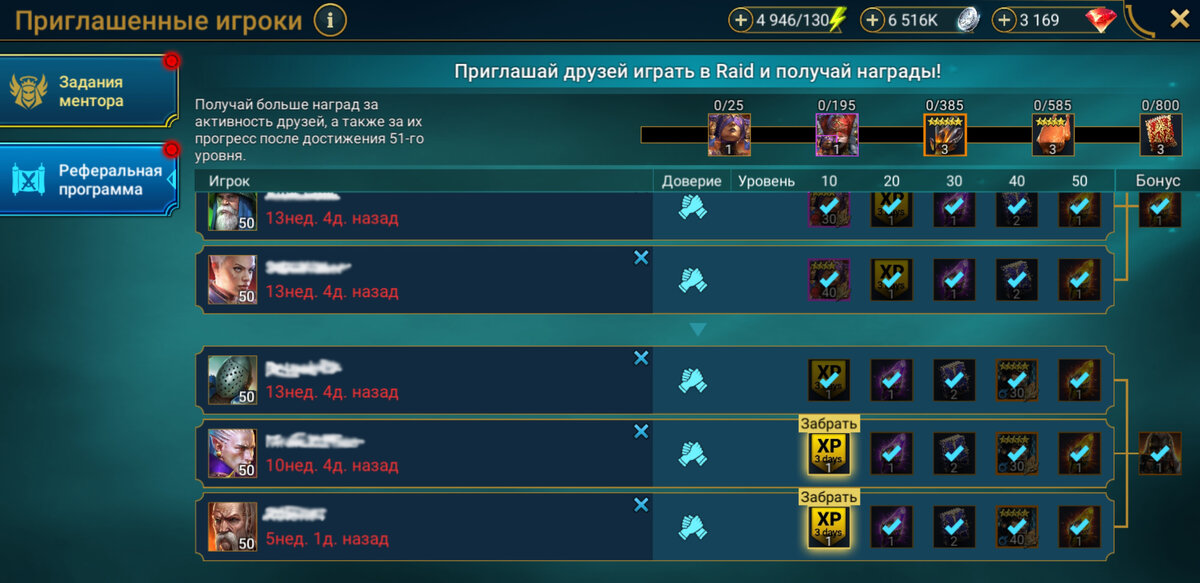
Task: Click checked bonus reward in top row
Action: click(x=1160, y=207)
